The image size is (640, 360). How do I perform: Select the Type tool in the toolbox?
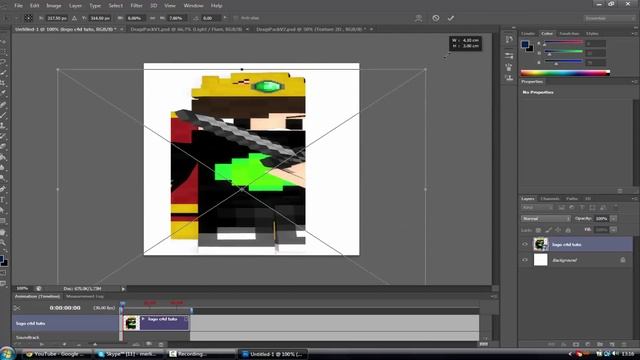(3, 200)
